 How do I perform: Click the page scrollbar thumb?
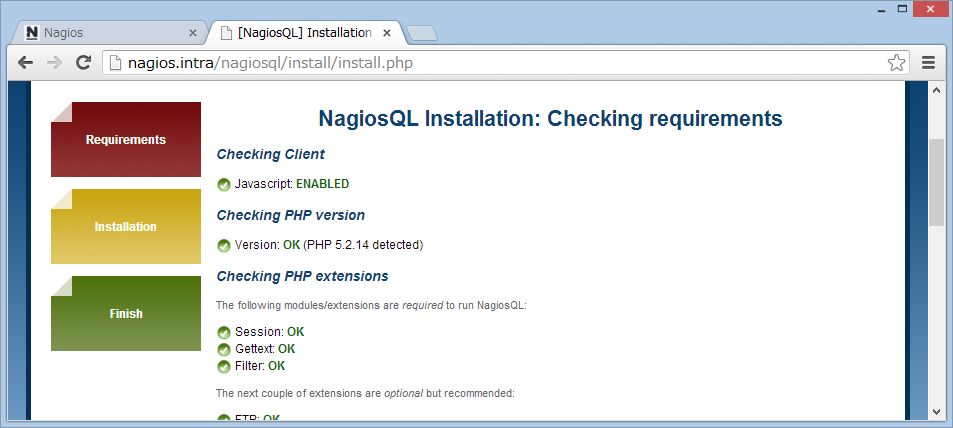pos(936,182)
